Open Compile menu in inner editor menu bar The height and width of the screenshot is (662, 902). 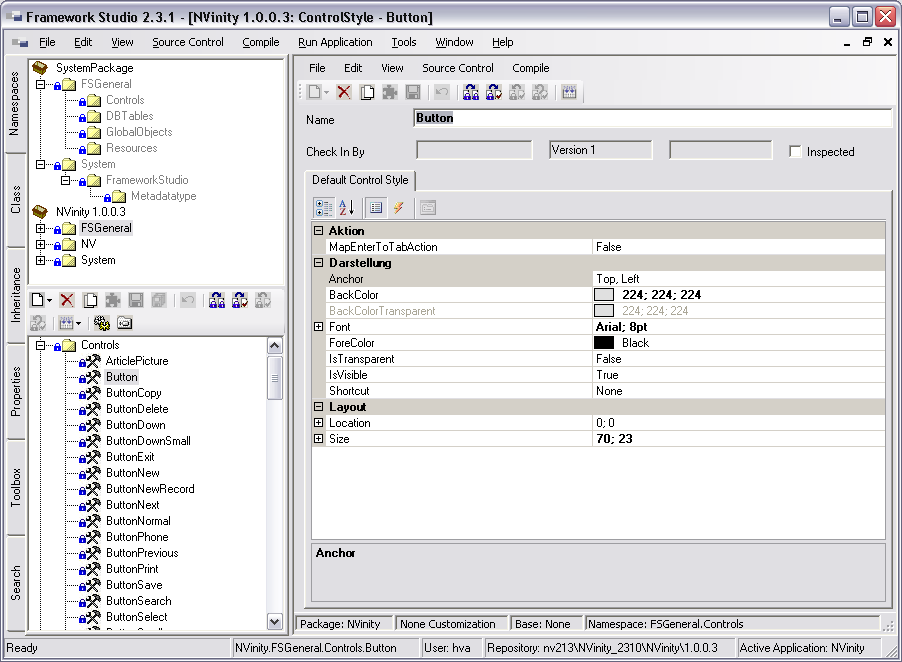point(530,68)
